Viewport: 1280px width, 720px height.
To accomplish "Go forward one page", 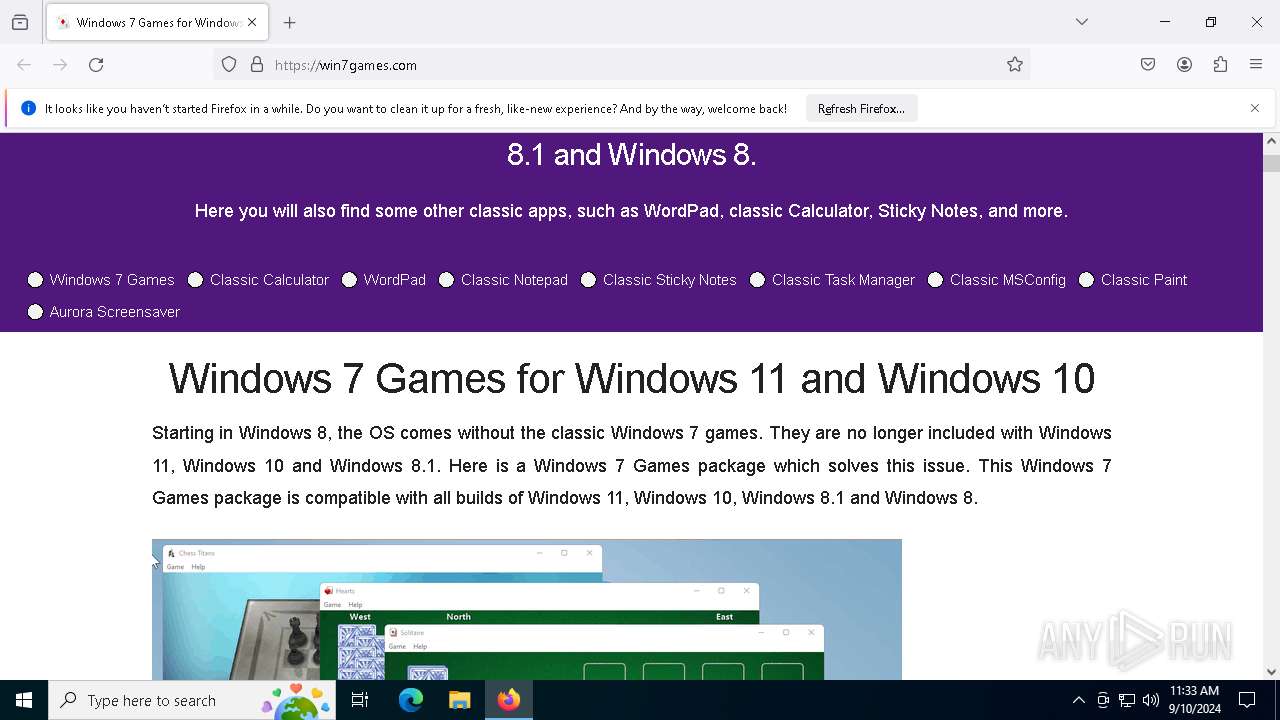I will [60, 65].
